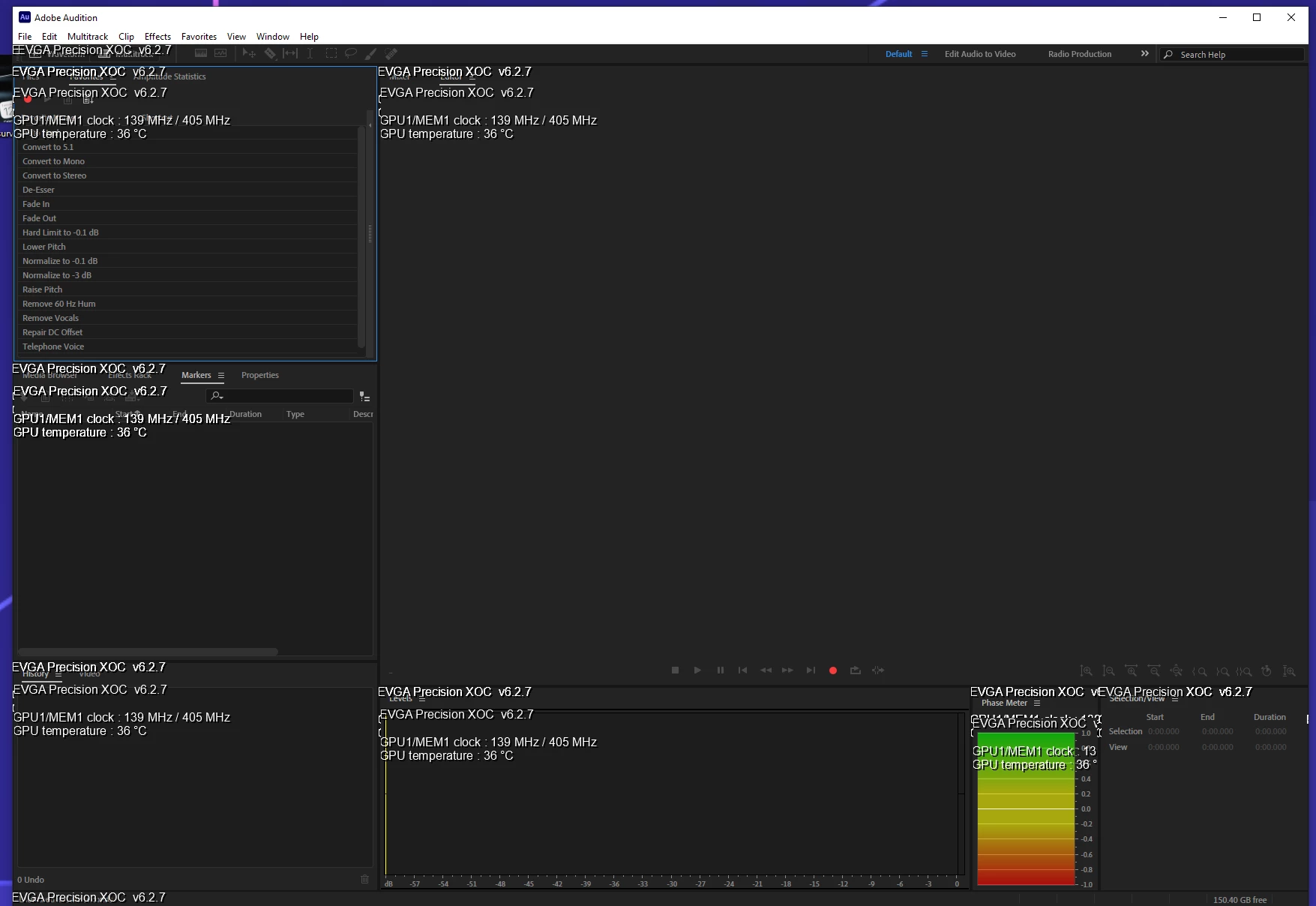This screenshot has height=906, width=1316.
Task: Click Zoom Out Amplitude icon
Action: coord(1108,671)
